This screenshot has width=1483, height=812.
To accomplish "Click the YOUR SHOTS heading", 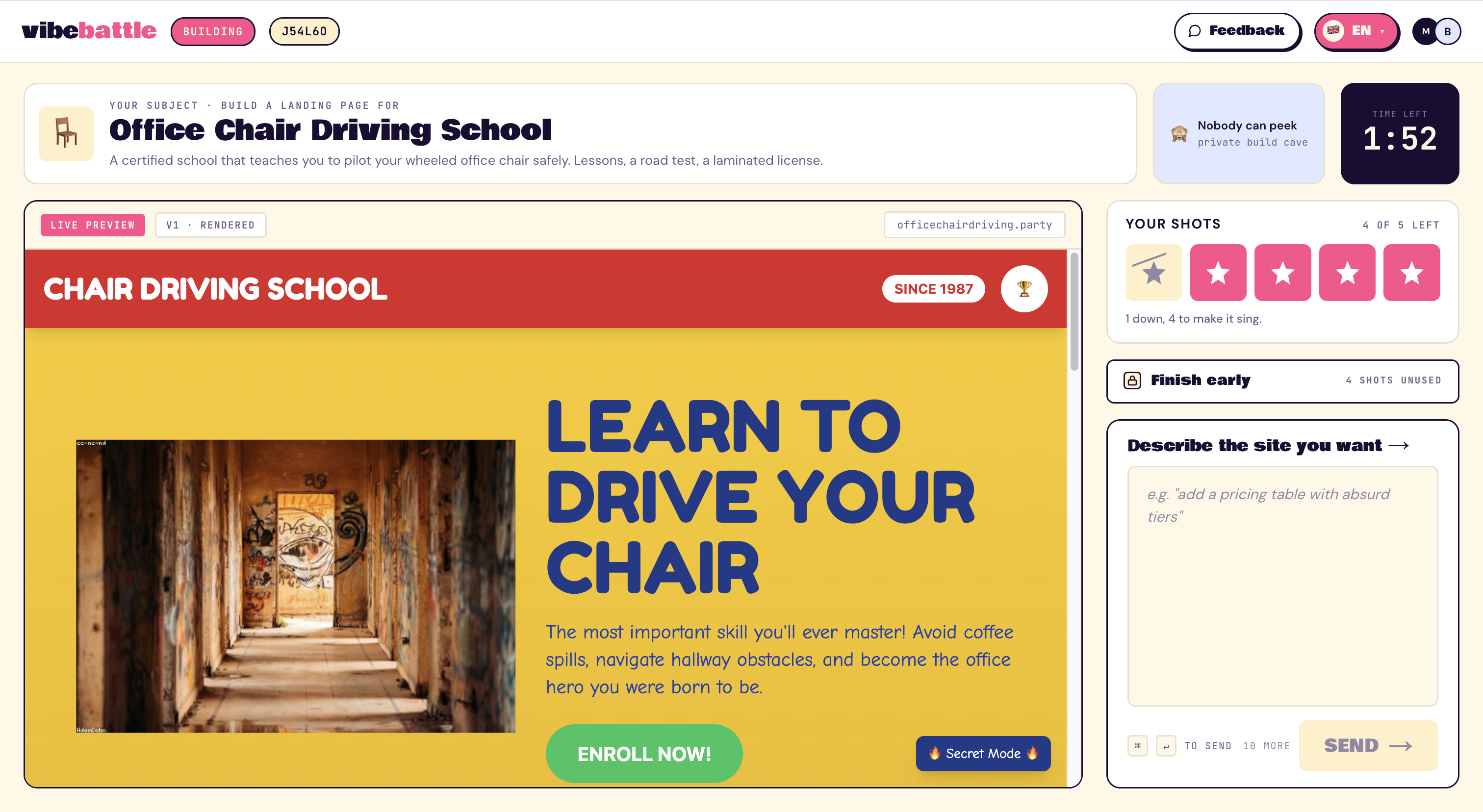I will 1173,224.
